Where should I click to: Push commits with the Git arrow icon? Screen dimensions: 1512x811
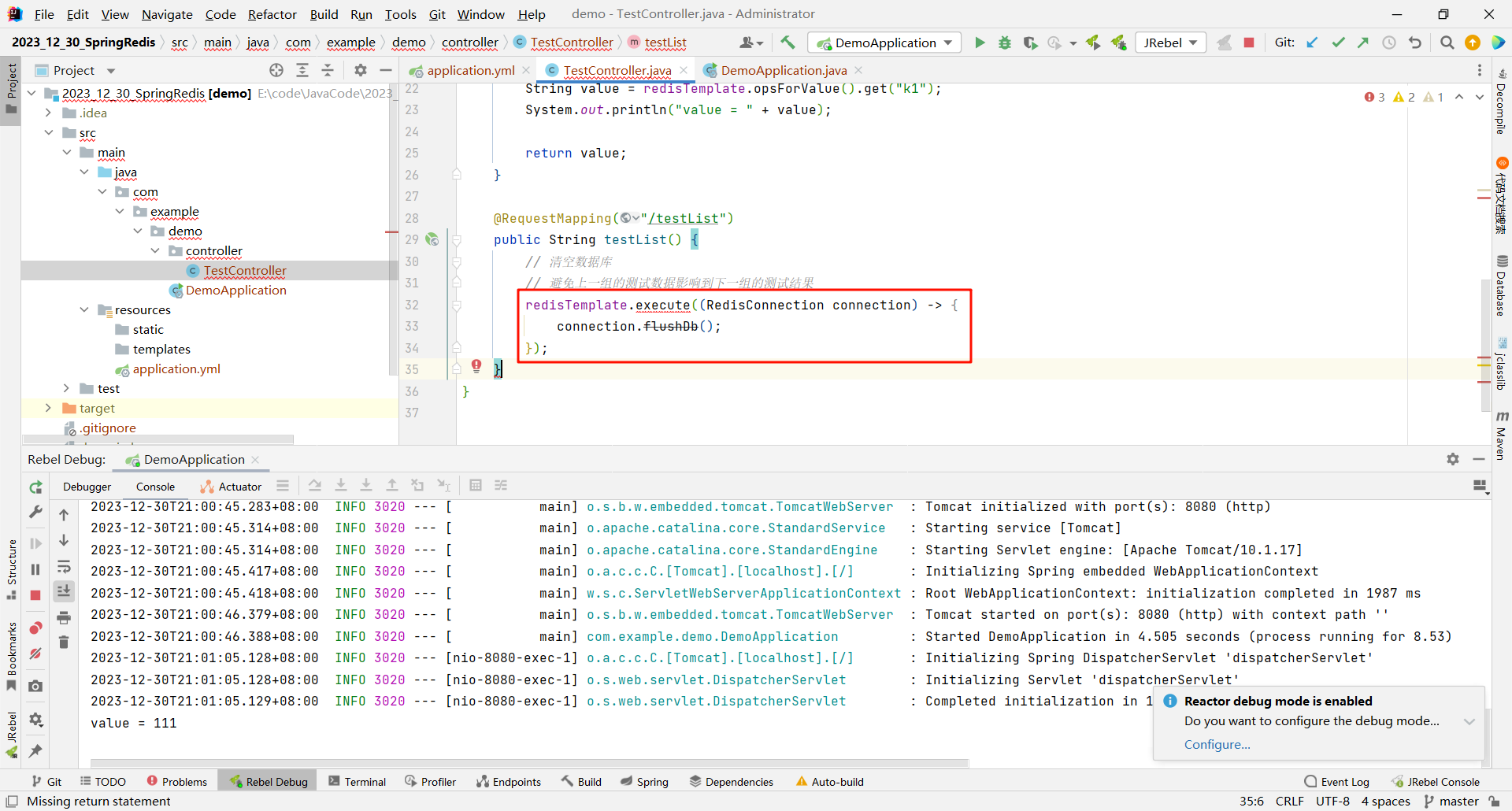(x=1363, y=43)
